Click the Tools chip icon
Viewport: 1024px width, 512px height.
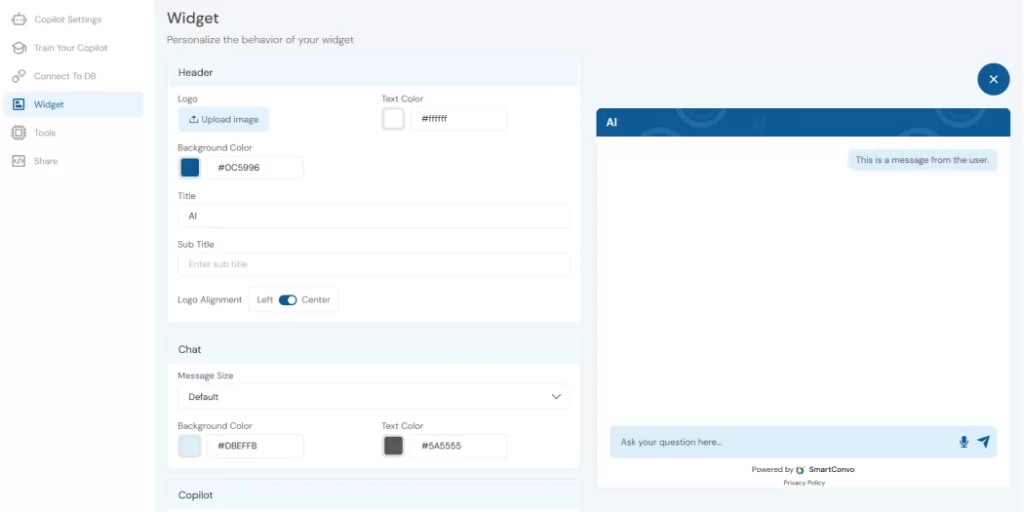(19, 133)
